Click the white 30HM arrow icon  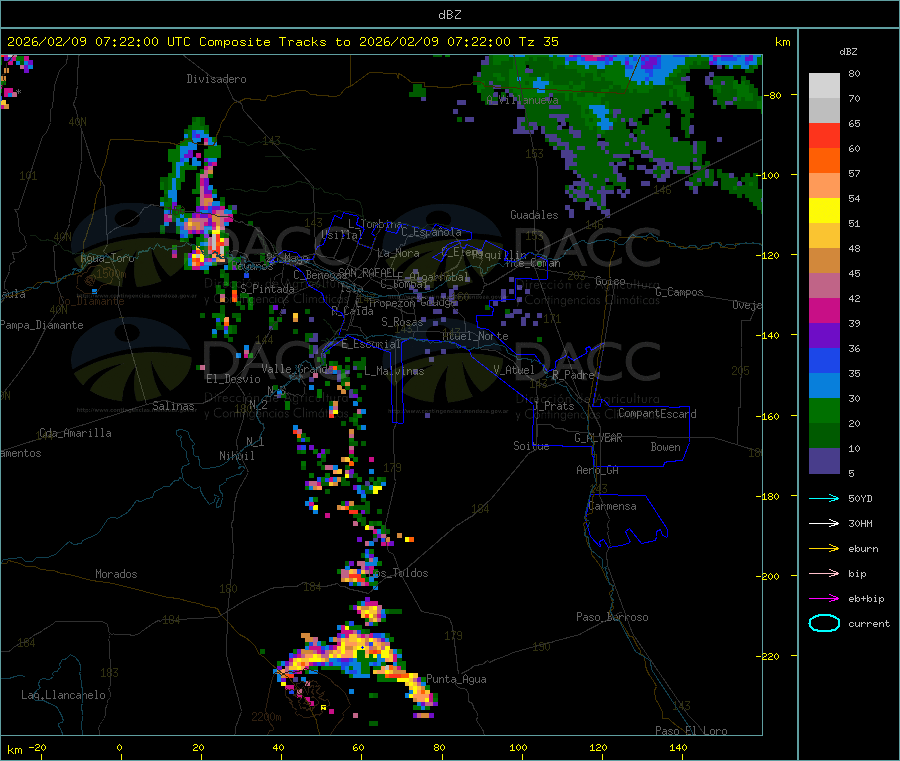[x=824, y=523]
